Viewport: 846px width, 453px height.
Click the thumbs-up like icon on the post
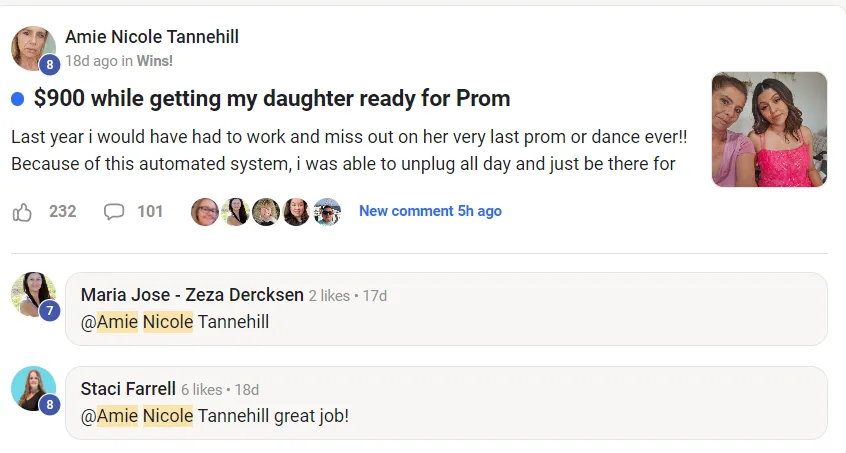point(22,212)
